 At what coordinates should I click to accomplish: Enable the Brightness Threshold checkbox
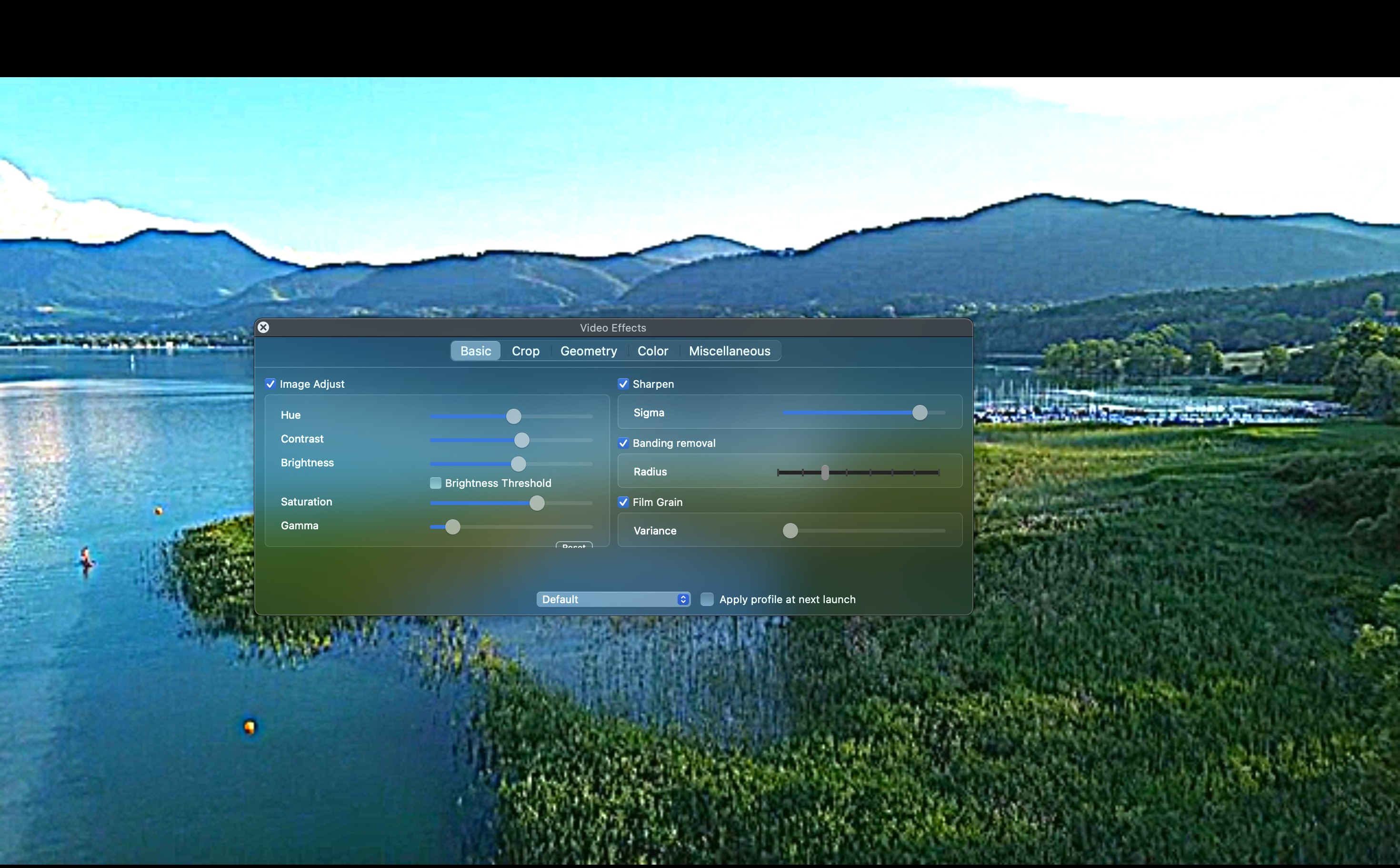tap(436, 483)
